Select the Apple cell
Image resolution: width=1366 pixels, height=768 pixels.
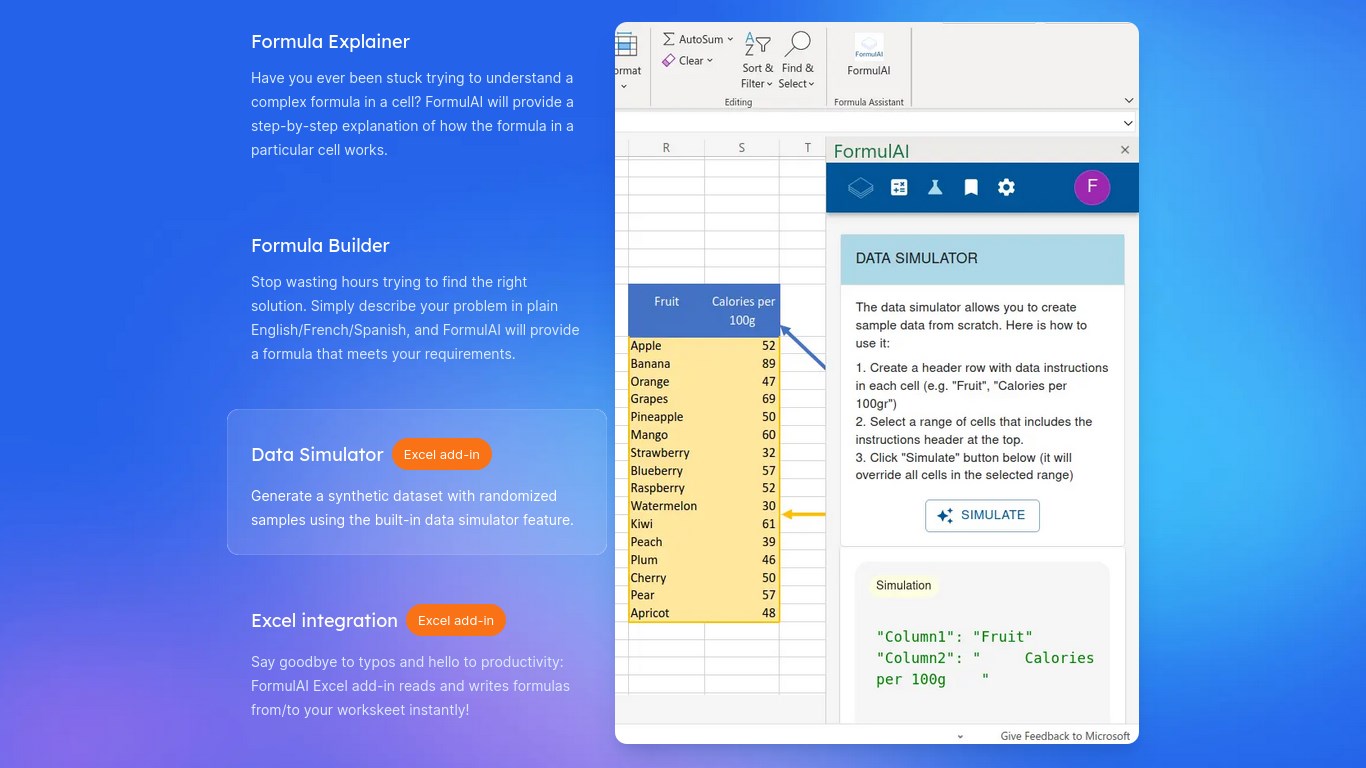click(666, 346)
